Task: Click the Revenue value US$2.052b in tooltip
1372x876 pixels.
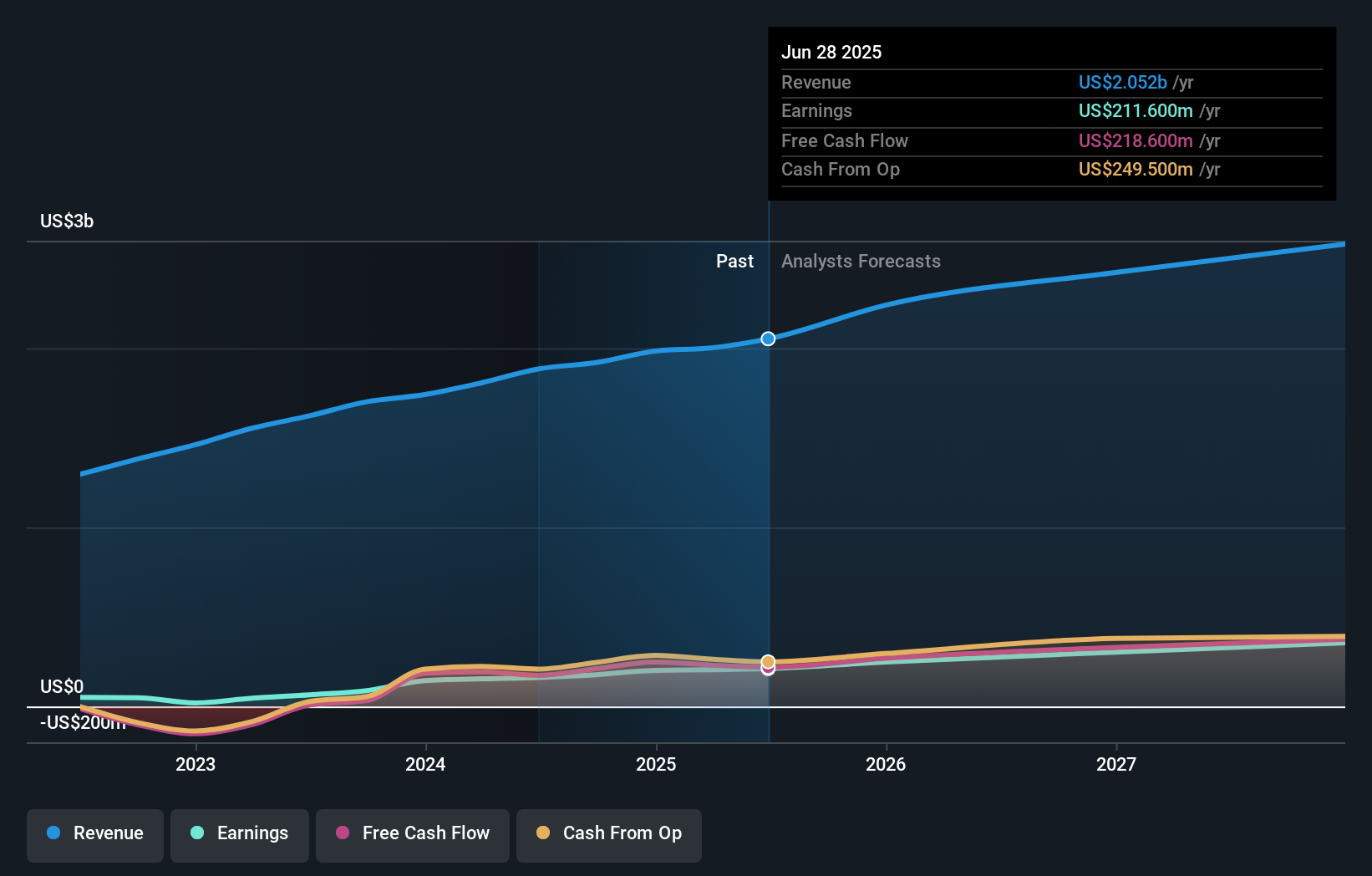Action: (x=1122, y=82)
